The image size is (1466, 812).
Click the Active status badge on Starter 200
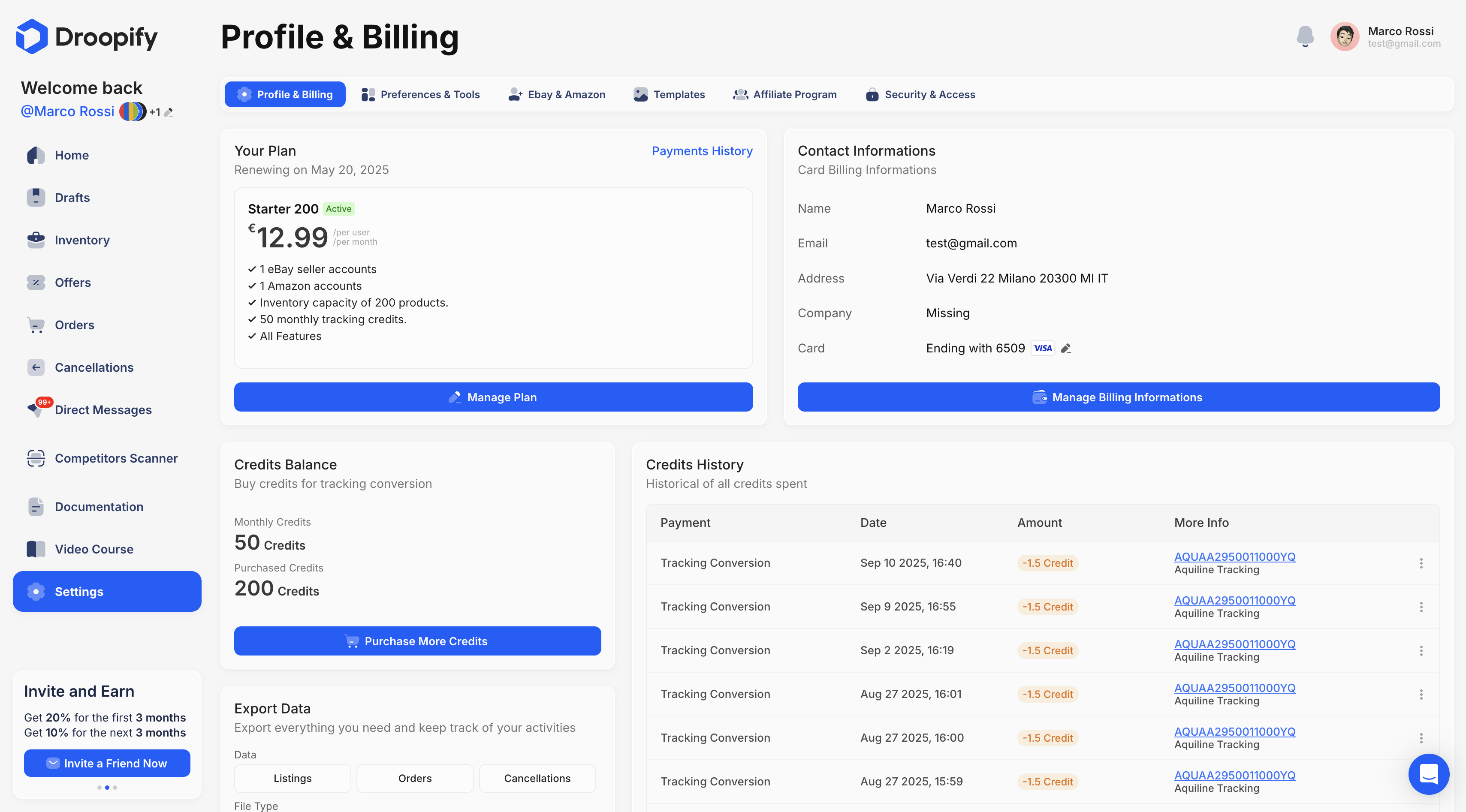(338, 209)
